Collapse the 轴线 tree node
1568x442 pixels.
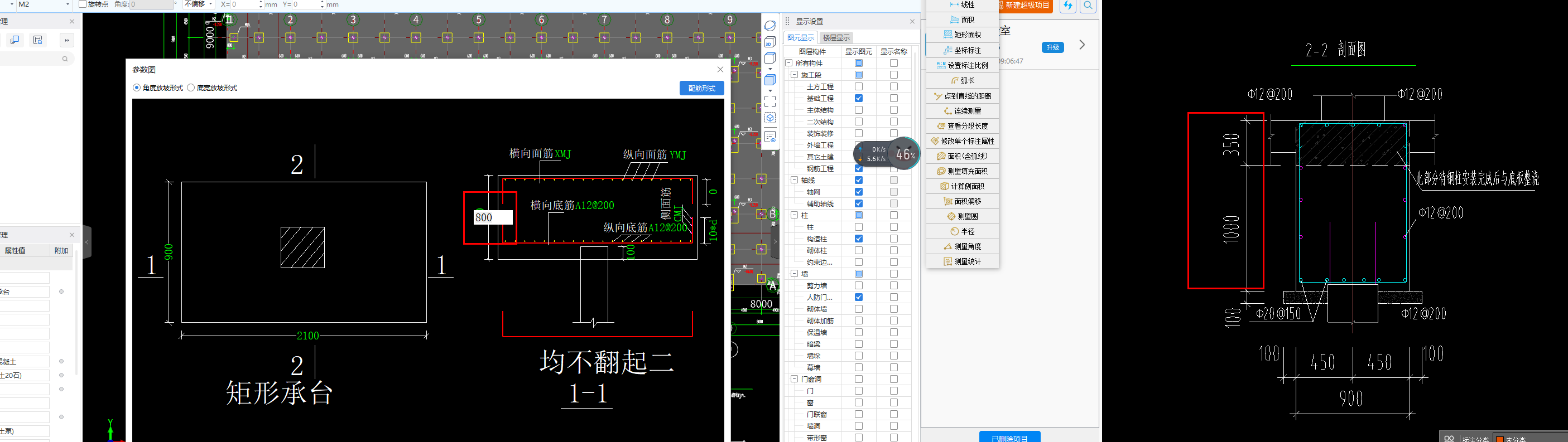click(795, 180)
